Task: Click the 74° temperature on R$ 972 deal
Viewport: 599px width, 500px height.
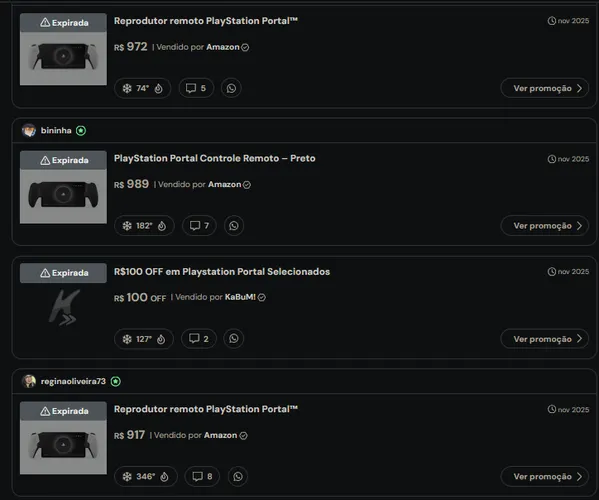Action: pyautogui.click(x=142, y=89)
